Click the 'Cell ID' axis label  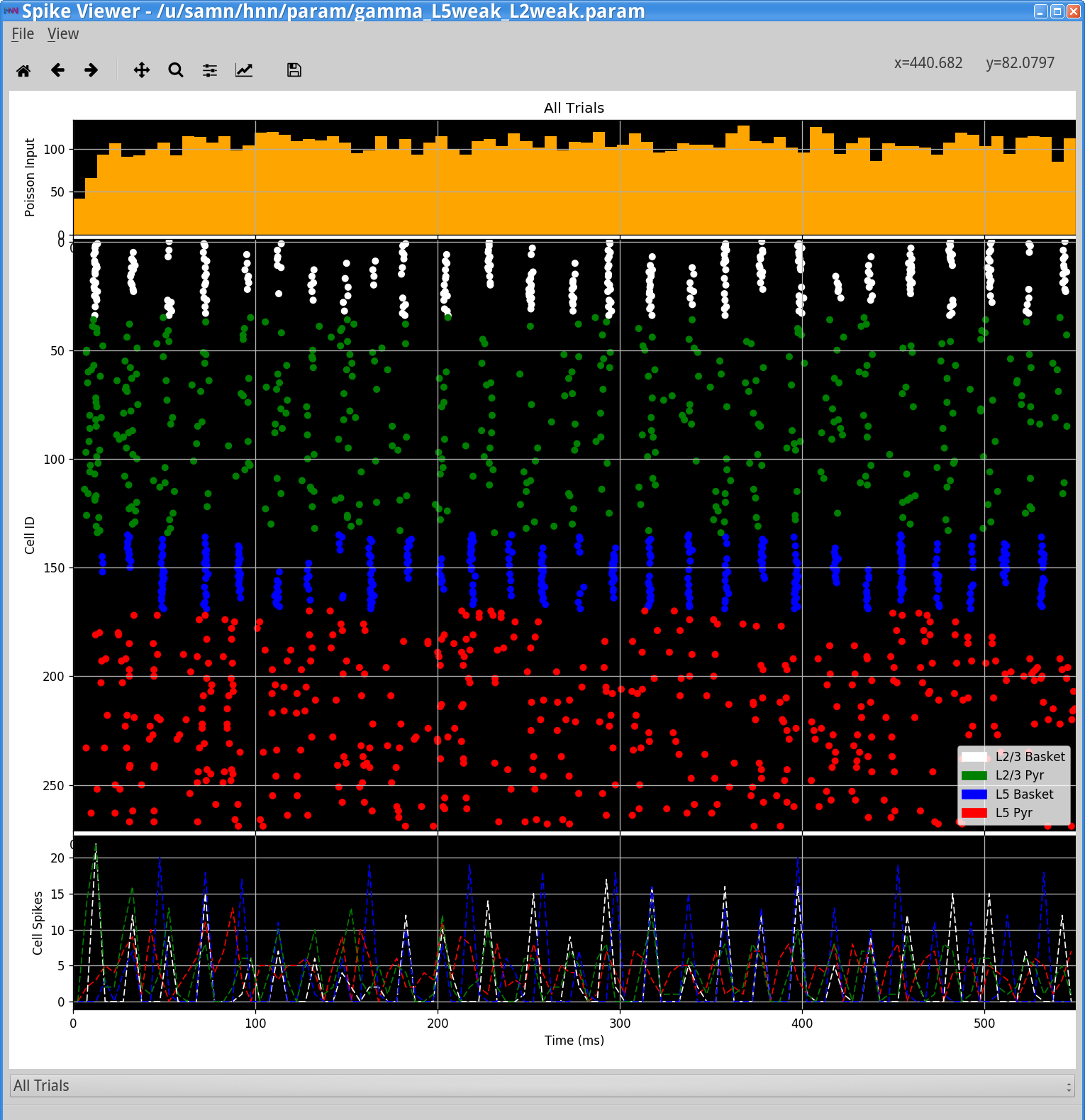[30, 536]
